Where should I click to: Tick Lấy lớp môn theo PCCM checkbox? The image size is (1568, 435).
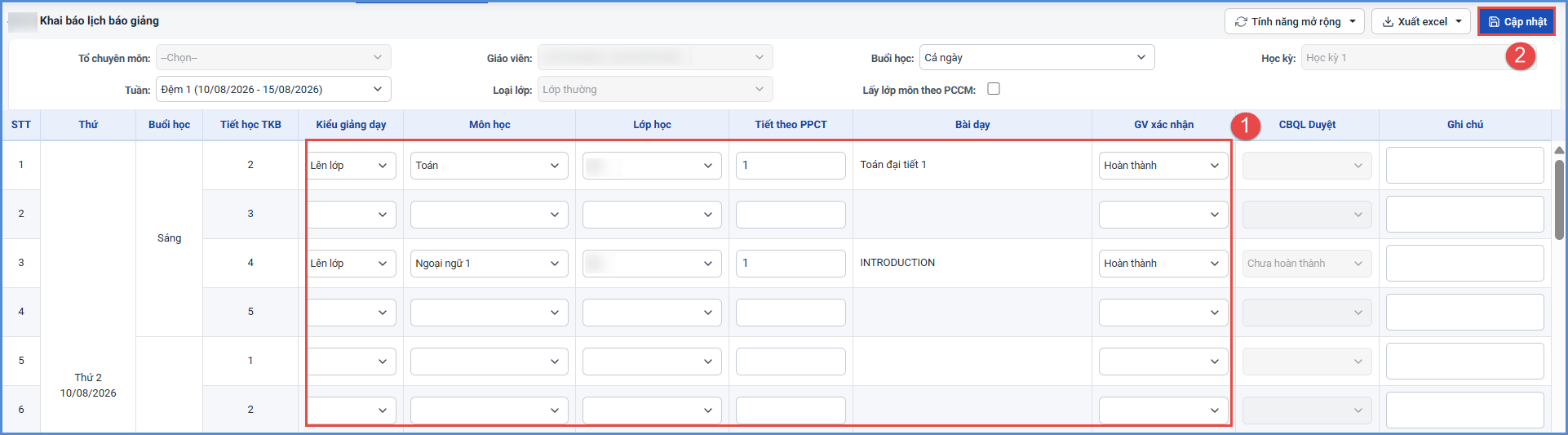tap(993, 89)
